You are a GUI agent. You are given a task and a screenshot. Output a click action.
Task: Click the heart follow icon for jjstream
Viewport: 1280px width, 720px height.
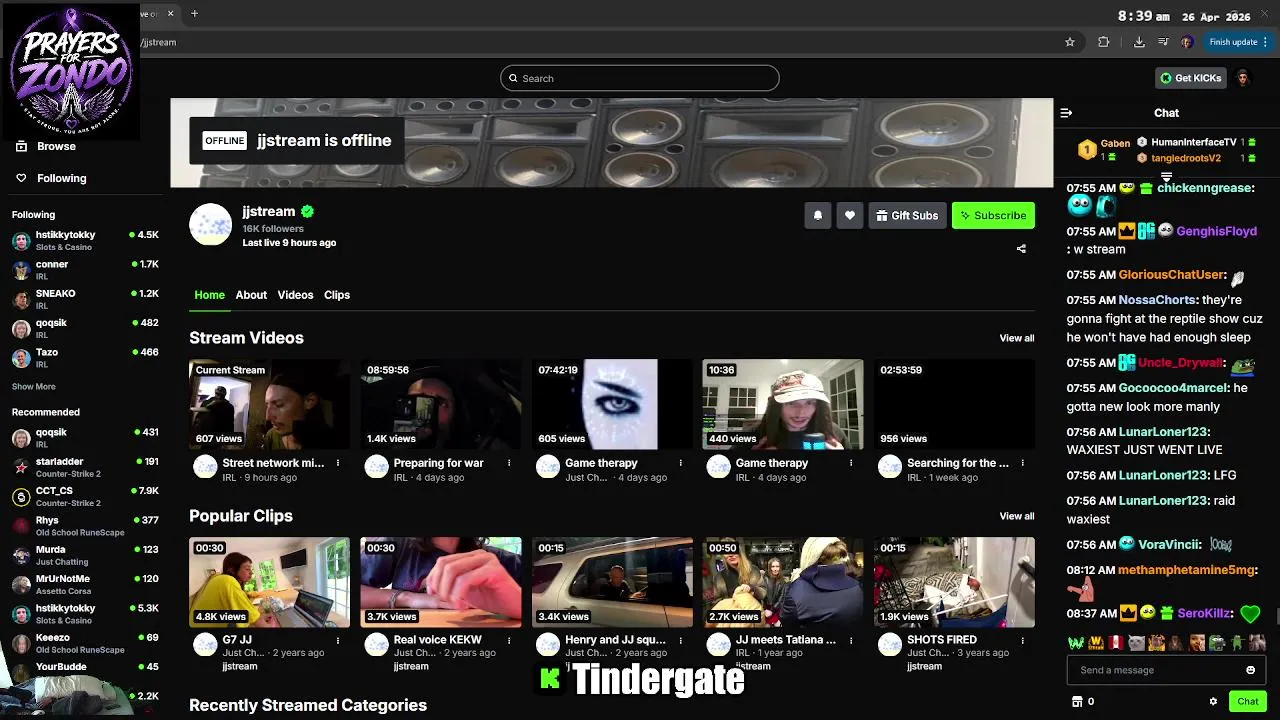tap(849, 215)
